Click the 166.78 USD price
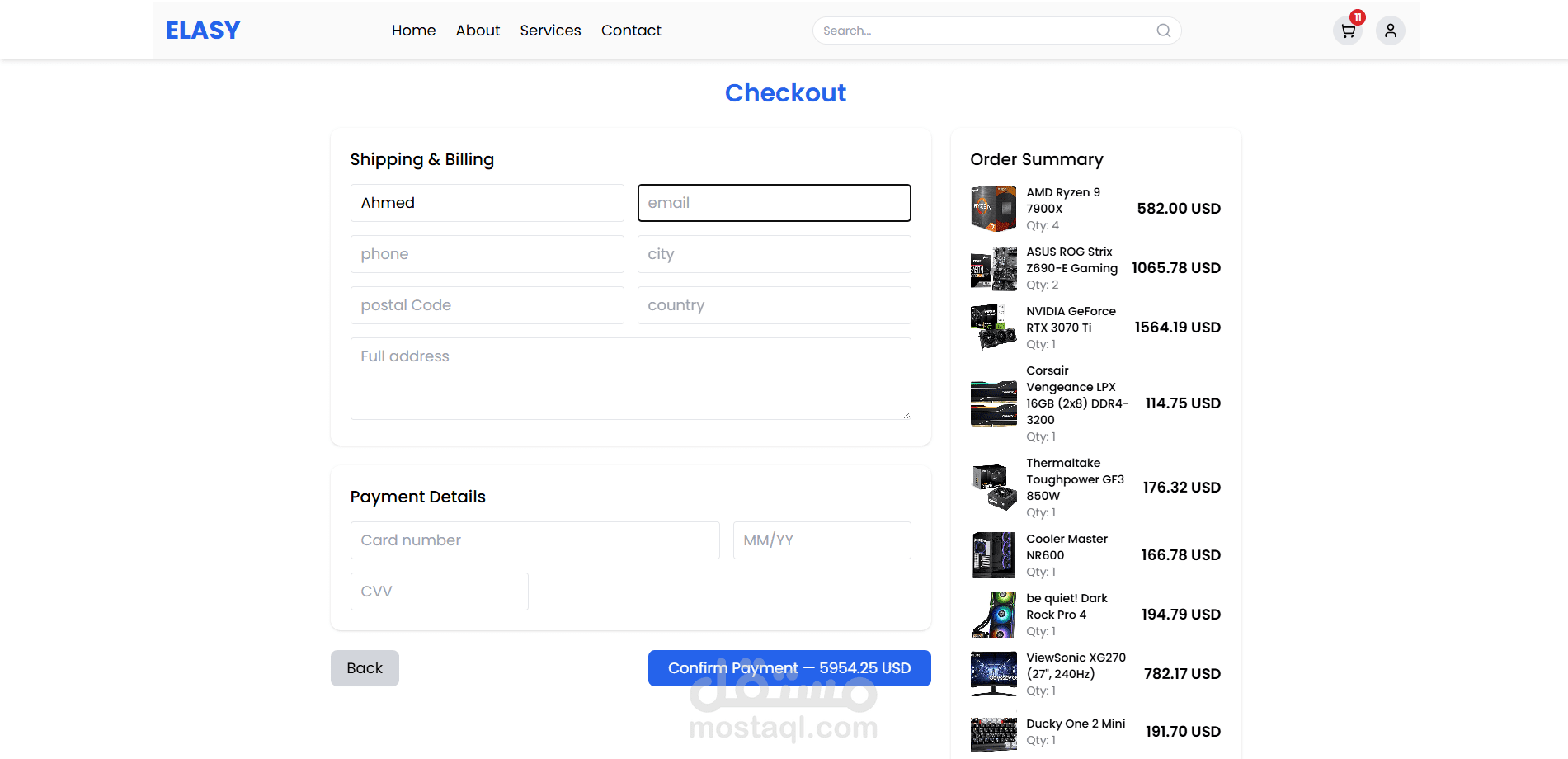This screenshot has height=759, width=1568. [1181, 555]
